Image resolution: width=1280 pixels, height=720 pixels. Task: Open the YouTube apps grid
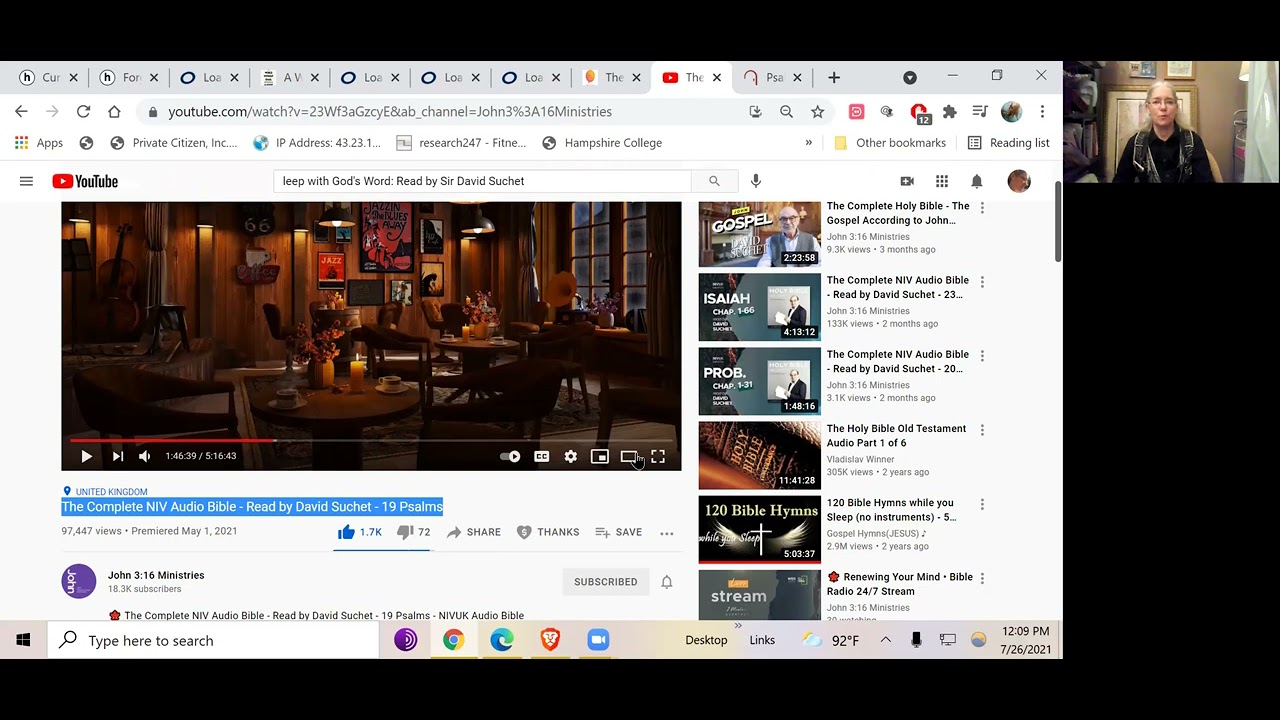click(942, 181)
